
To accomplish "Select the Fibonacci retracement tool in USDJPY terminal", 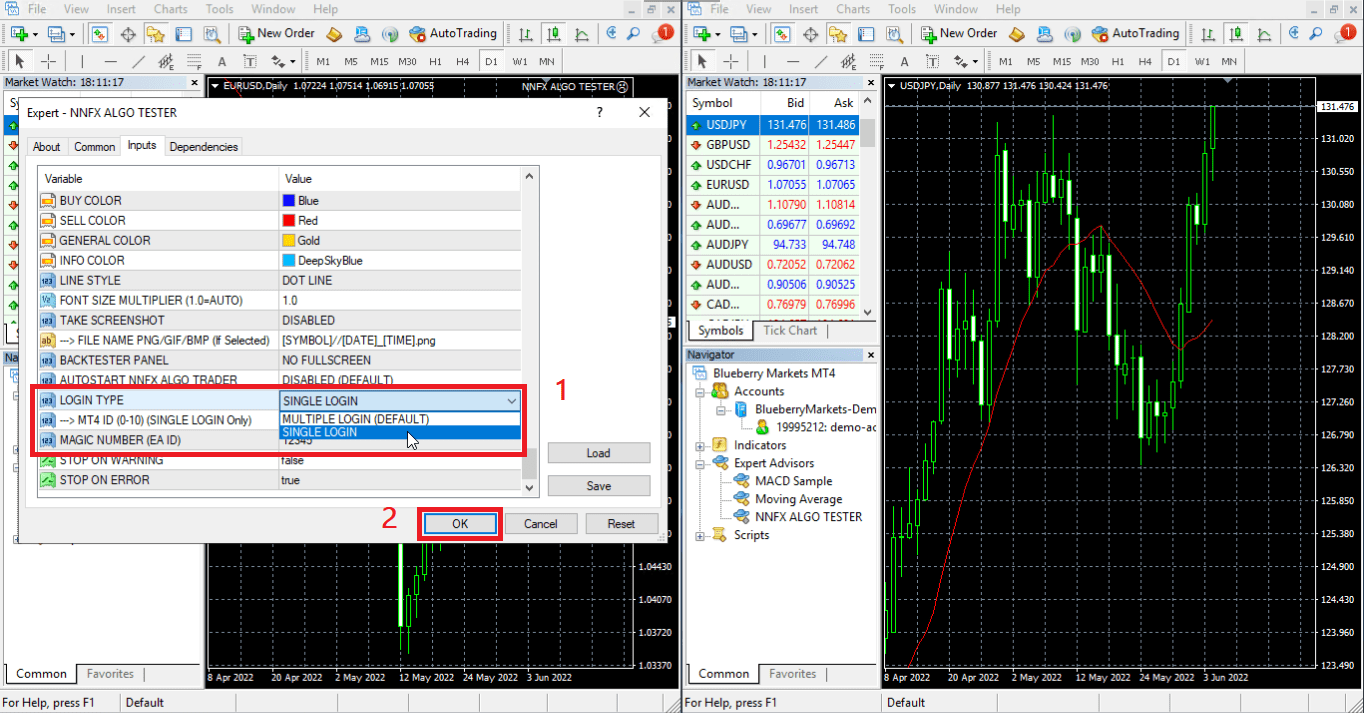I will click(x=877, y=61).
